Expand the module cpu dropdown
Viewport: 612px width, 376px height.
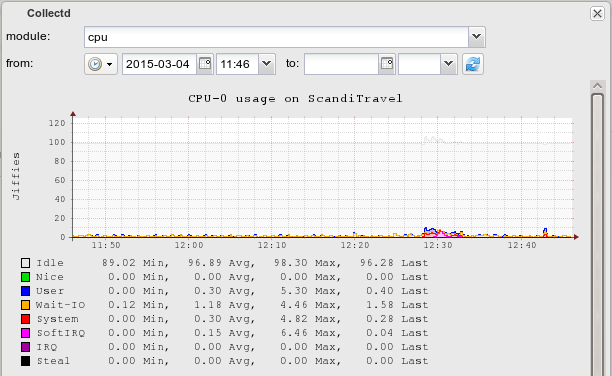(x=477, y=37)
